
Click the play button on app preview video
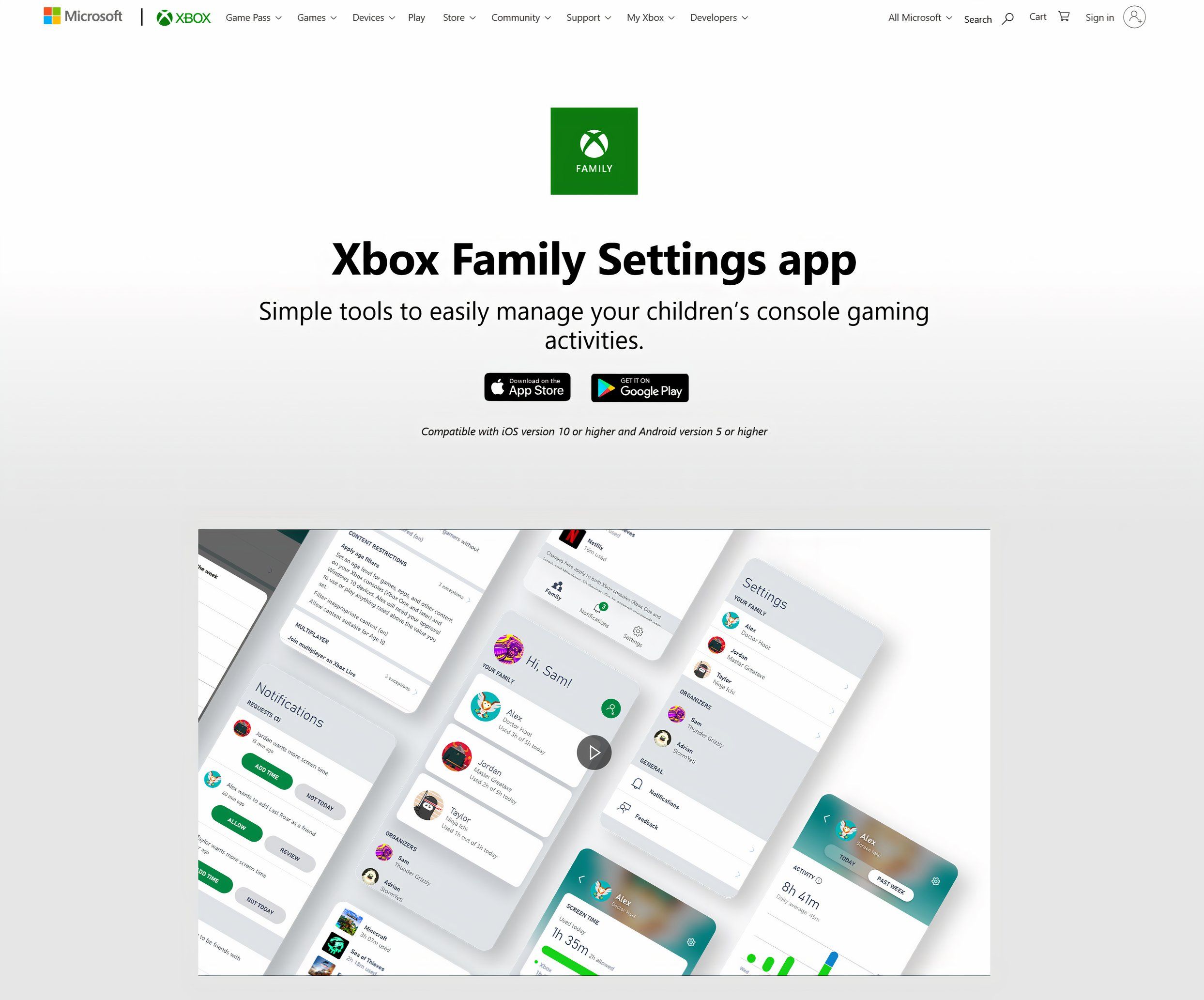click(593, 751)
